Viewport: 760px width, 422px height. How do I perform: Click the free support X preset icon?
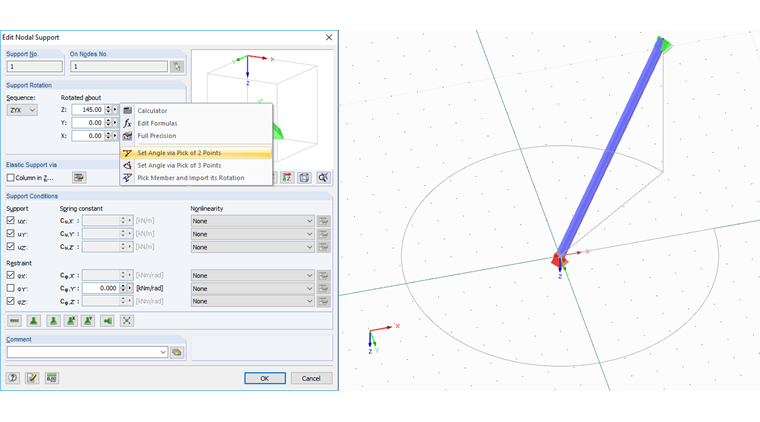127,321
